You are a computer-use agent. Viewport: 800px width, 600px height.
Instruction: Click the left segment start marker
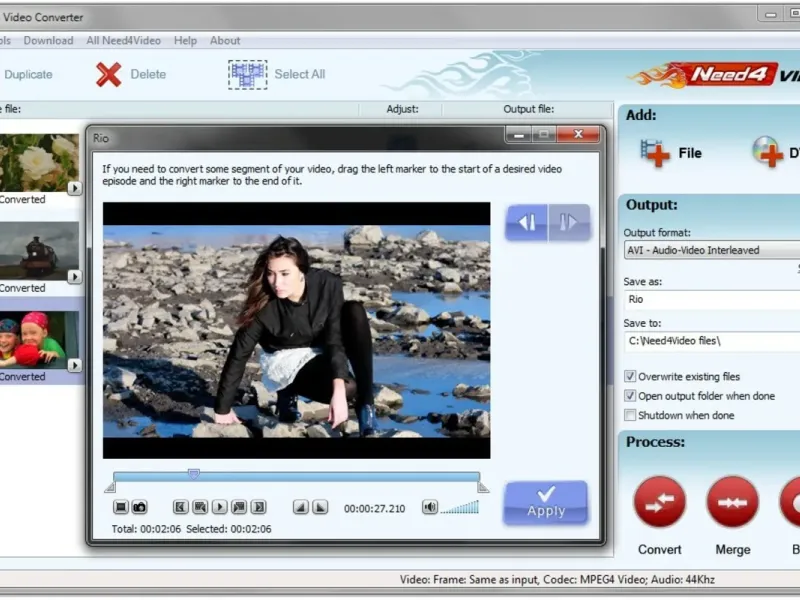coord(110,488)
